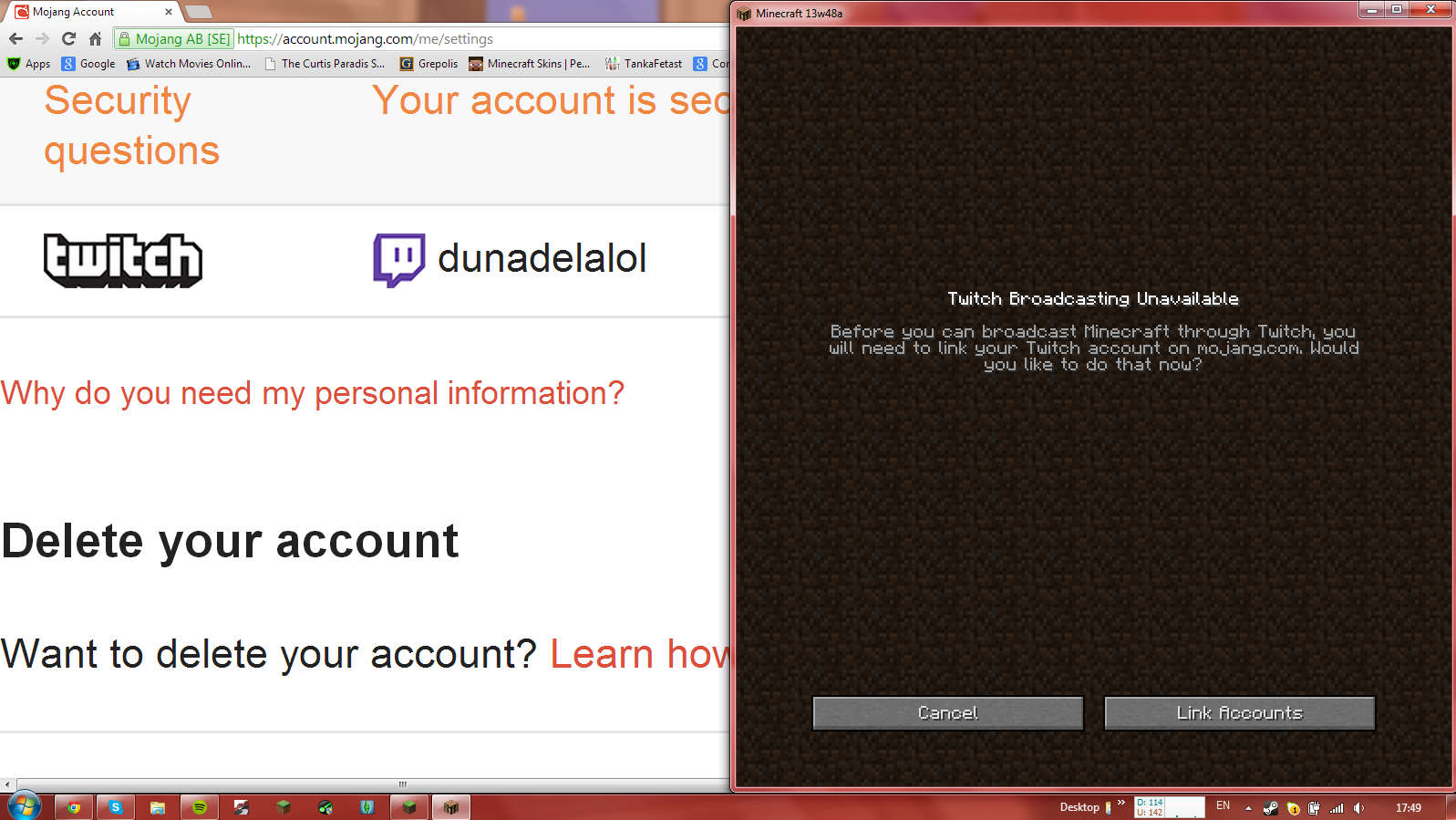Click the left scroll arrow of Chrome's horizontal scrollbar
This screenshot has height=820, width=1456.
point(7,784)
